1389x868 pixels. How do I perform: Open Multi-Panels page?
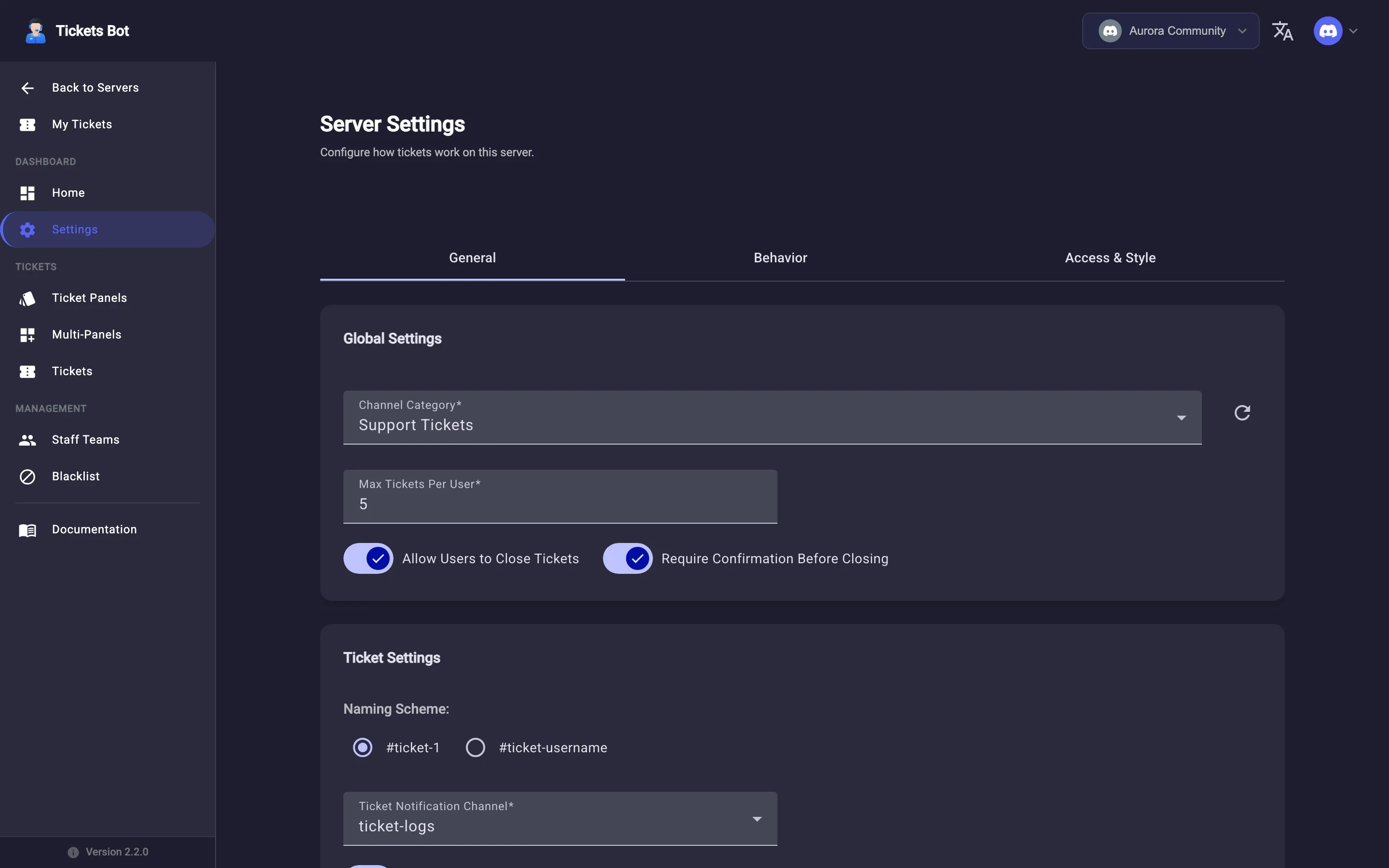[x=108, y=335]
